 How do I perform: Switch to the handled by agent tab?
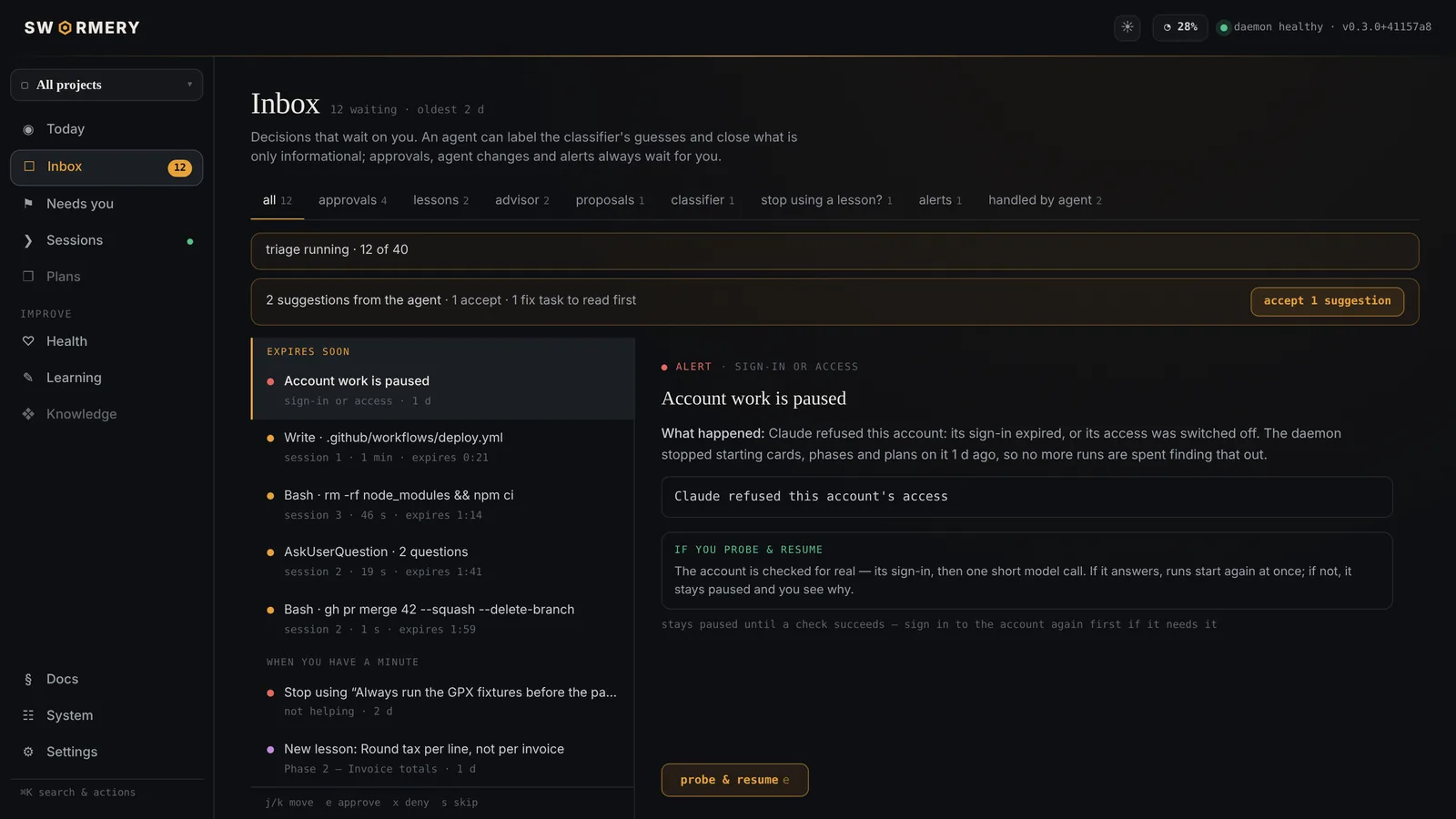point(1045,200)
